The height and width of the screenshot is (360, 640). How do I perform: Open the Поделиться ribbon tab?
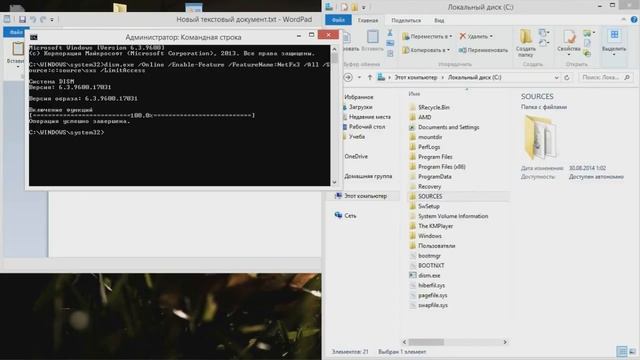point(406,20)
